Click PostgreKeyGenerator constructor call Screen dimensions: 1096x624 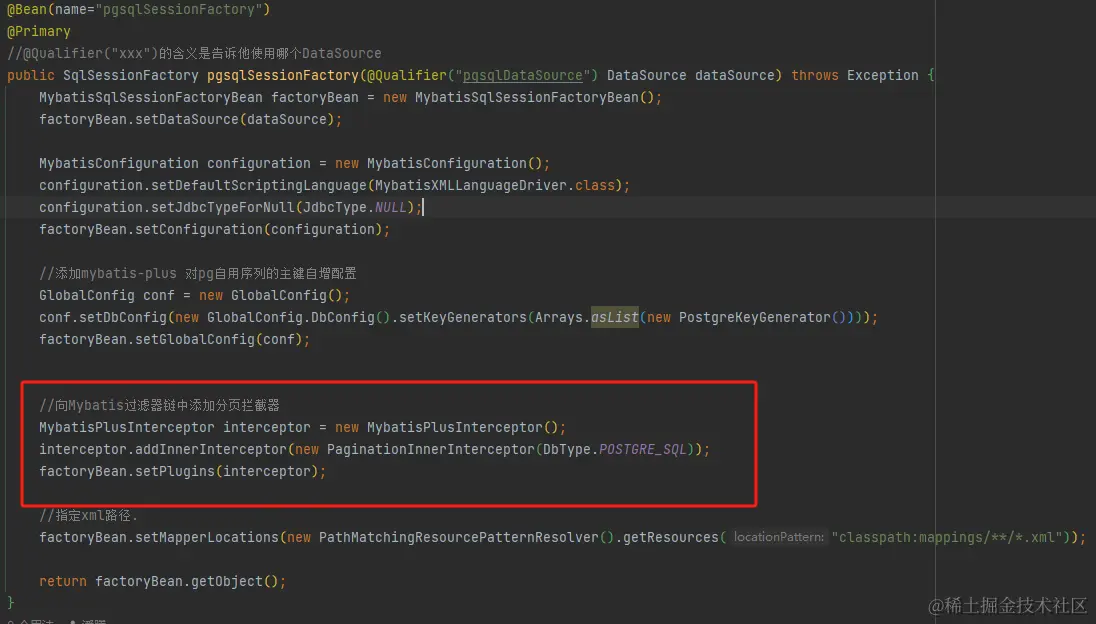pos(754,317)
